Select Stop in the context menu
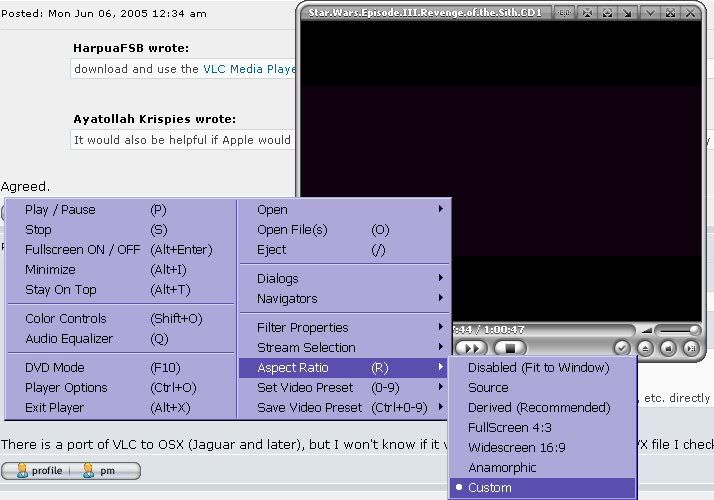The width and height of the screenshot is (714, 500). (121, 230)
